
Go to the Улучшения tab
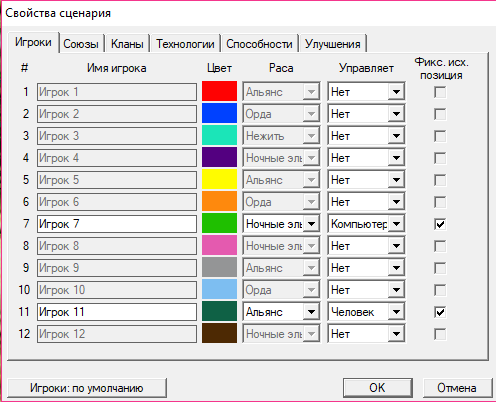[x=333, y=44]
